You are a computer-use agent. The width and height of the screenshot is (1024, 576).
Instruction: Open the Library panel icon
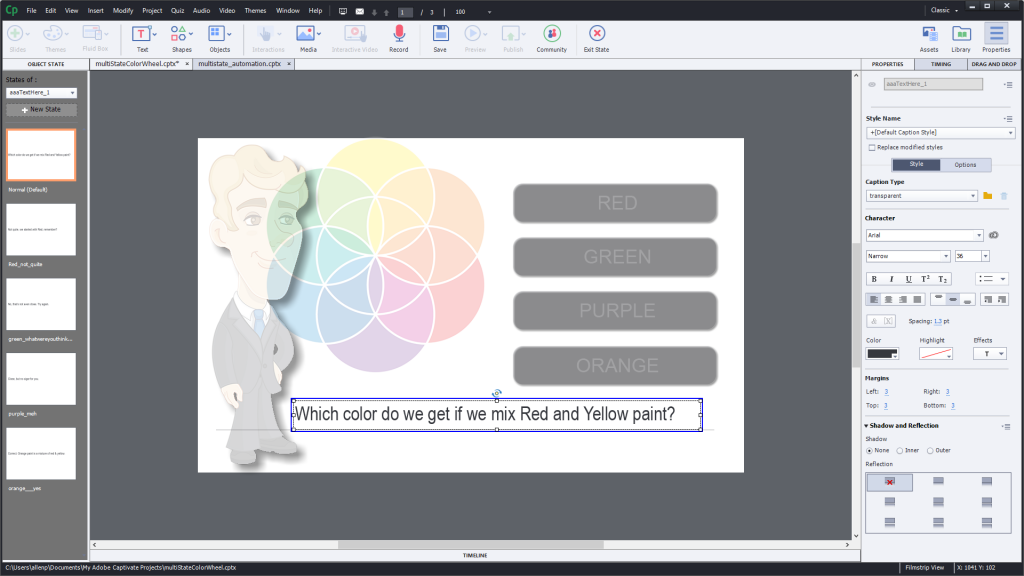pos(961,34)
